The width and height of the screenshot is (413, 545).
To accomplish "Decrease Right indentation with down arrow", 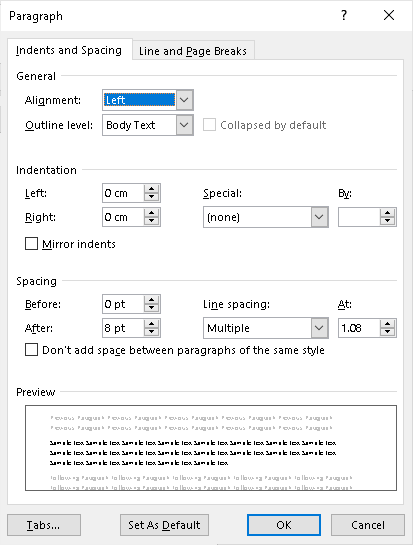I will click(152, 221).
